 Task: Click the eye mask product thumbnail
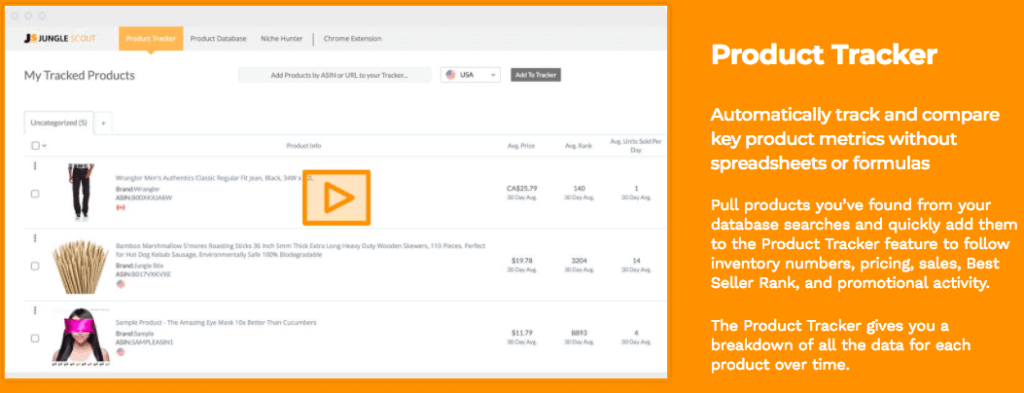coord(80,338)
